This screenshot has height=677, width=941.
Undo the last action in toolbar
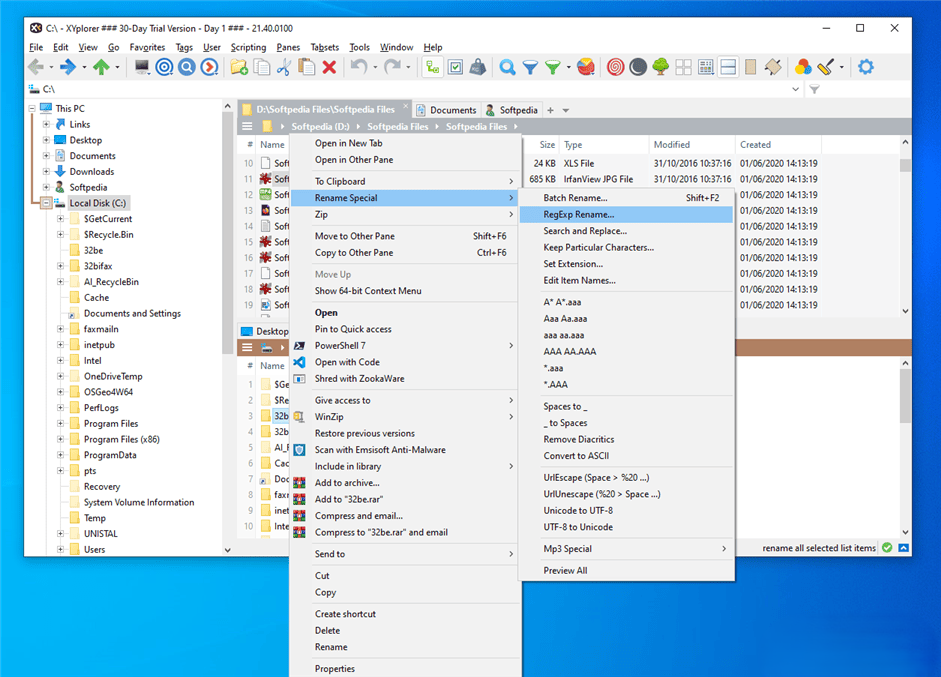[359, 67]
